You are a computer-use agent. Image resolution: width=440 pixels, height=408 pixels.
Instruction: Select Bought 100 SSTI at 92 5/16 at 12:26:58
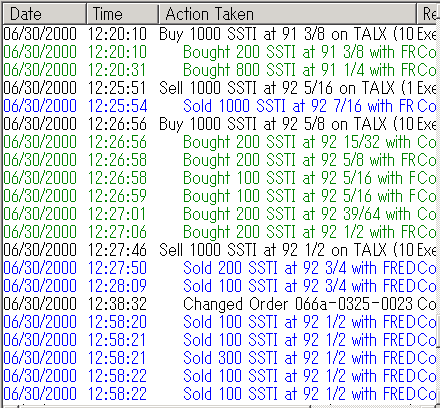click(219, 178)
